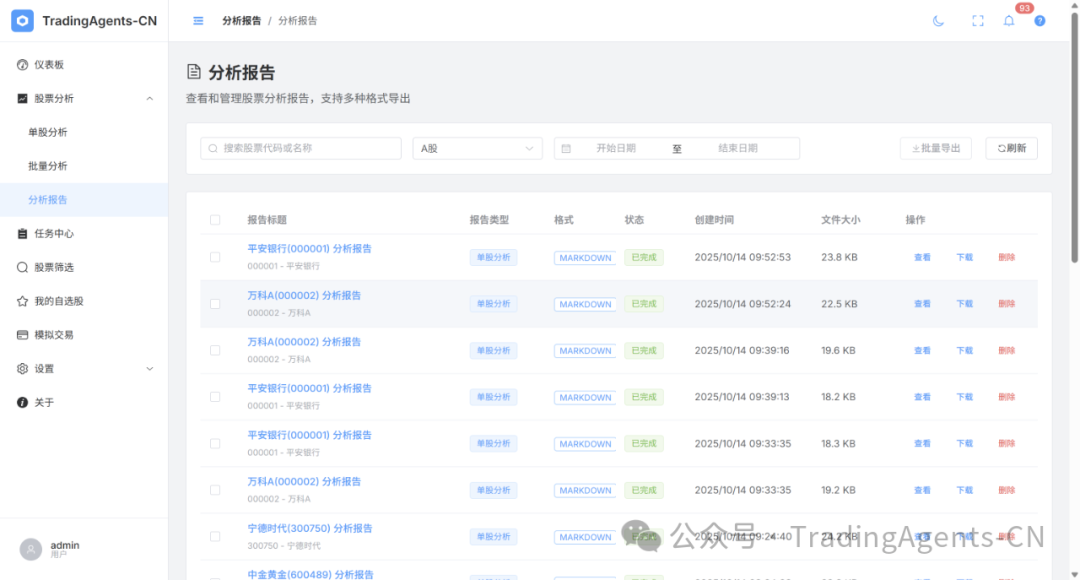
Task: Check the box for first 平安银行(000001) report
Action: click(x=215, y=257)
